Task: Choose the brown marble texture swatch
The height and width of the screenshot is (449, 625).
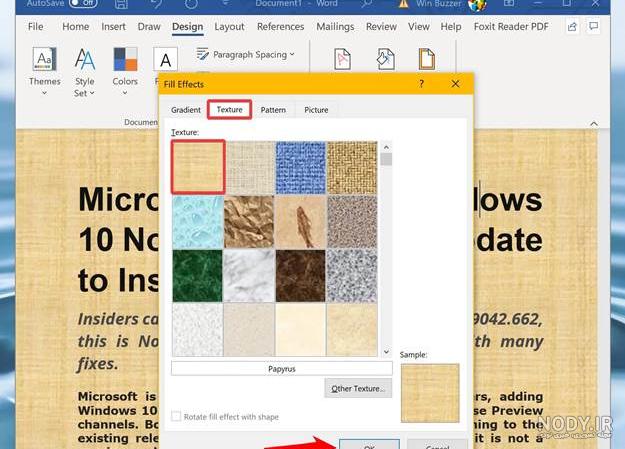Action: [x=301, y=276]
